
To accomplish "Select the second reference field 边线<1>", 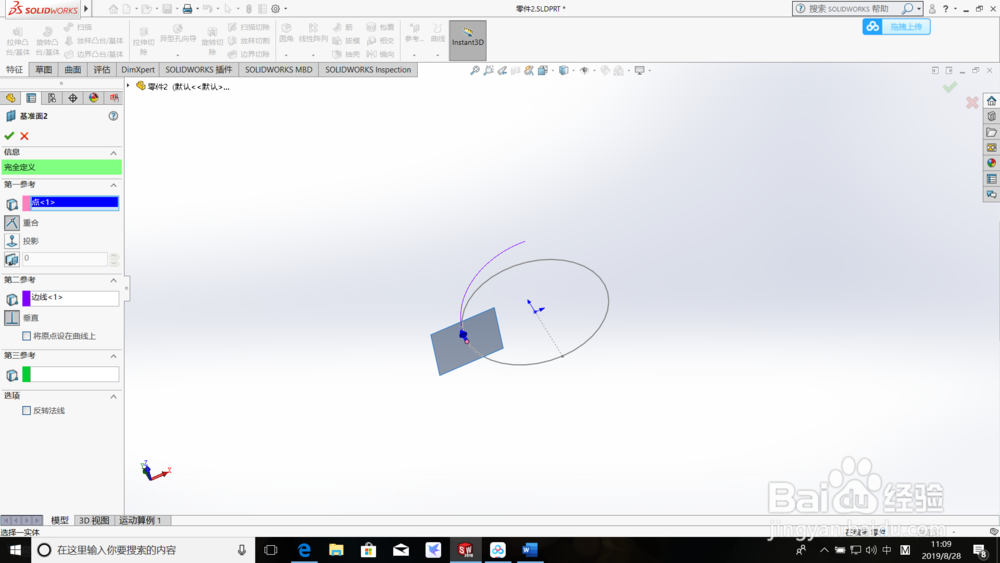I will pyautogui.click(x=75, y=297).
